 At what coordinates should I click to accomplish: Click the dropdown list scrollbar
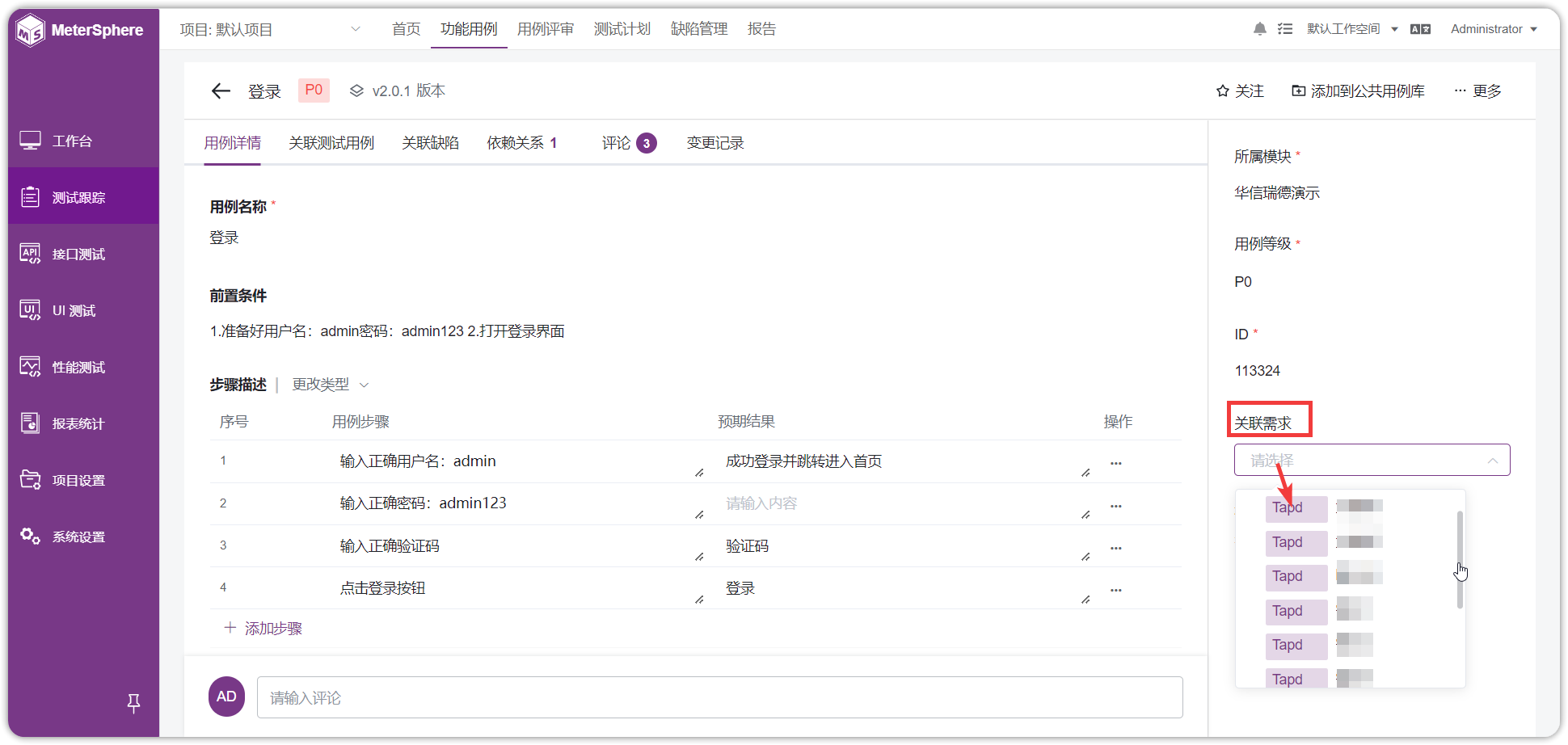coord(1460,559)
